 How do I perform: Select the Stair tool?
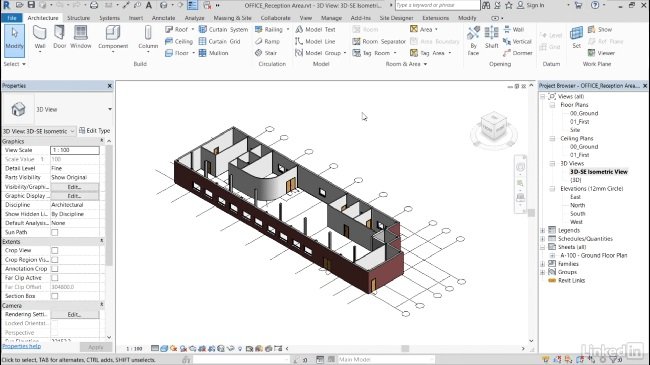pos(266,53)
